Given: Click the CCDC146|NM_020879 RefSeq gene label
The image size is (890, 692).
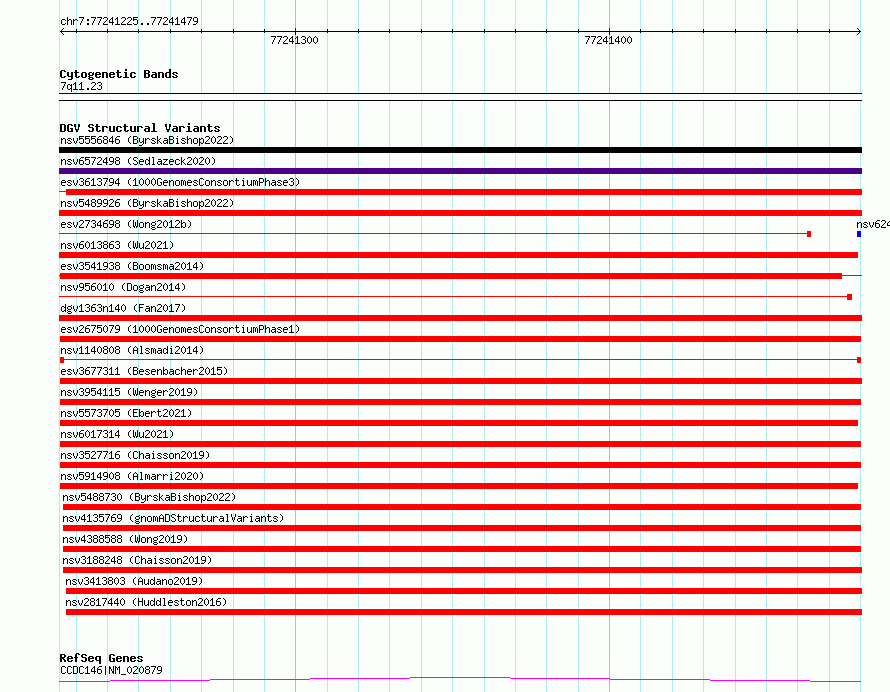Looking at the screenshot, I should click(111, 670).
